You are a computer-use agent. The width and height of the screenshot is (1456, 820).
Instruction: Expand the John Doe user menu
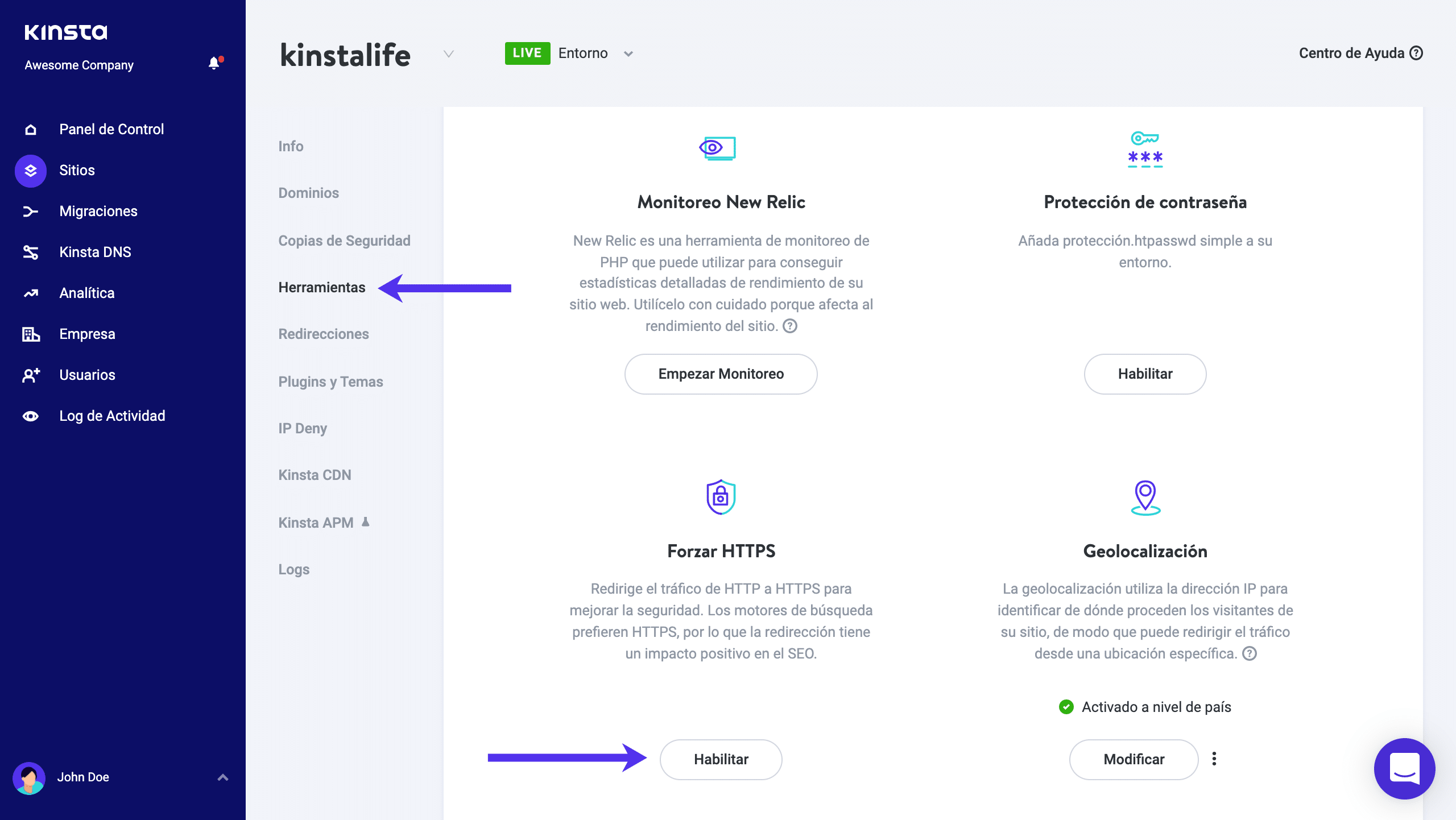223,777
